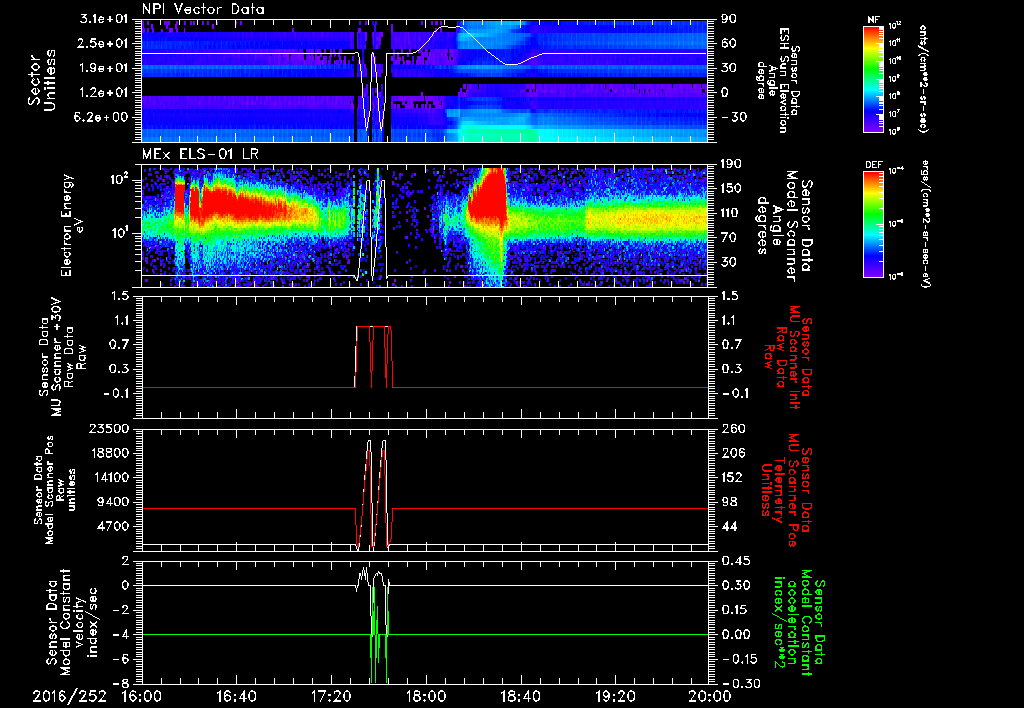Click the 60 degree elevation tick

point(728,43)
